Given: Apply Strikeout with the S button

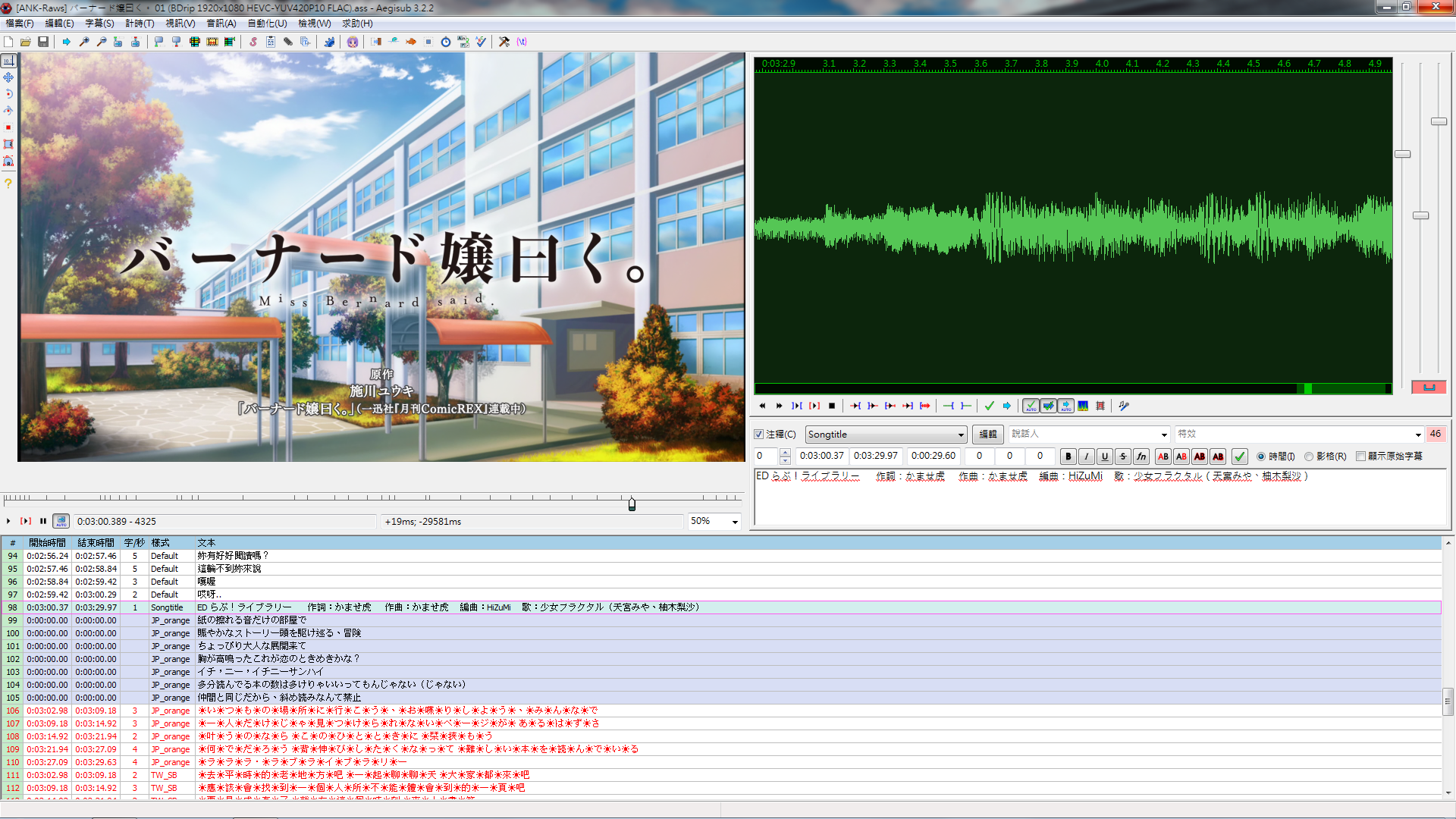Looking at the screenshot, I should [1123, 457].
